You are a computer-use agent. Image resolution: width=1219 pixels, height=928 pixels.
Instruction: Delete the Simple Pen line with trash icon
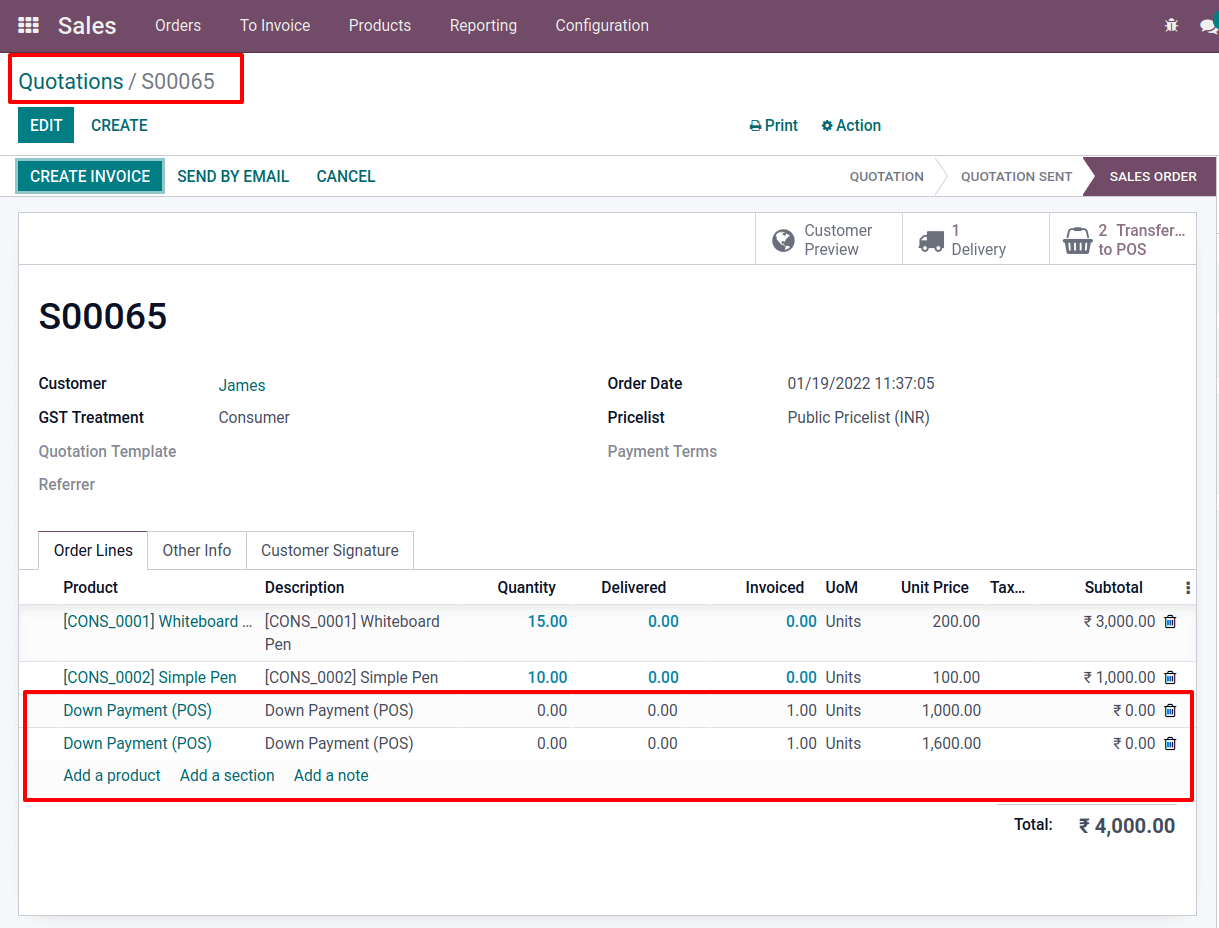click(x=1170, y=677)
